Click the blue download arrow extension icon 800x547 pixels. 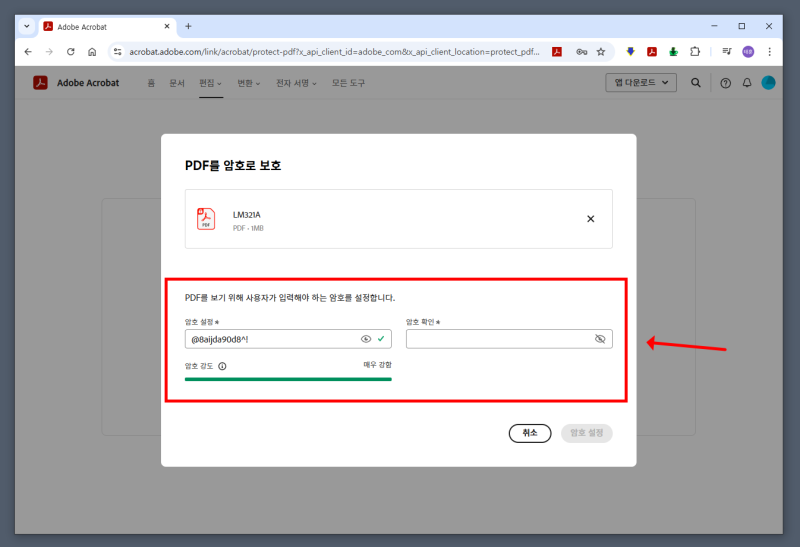coord(631,52)
